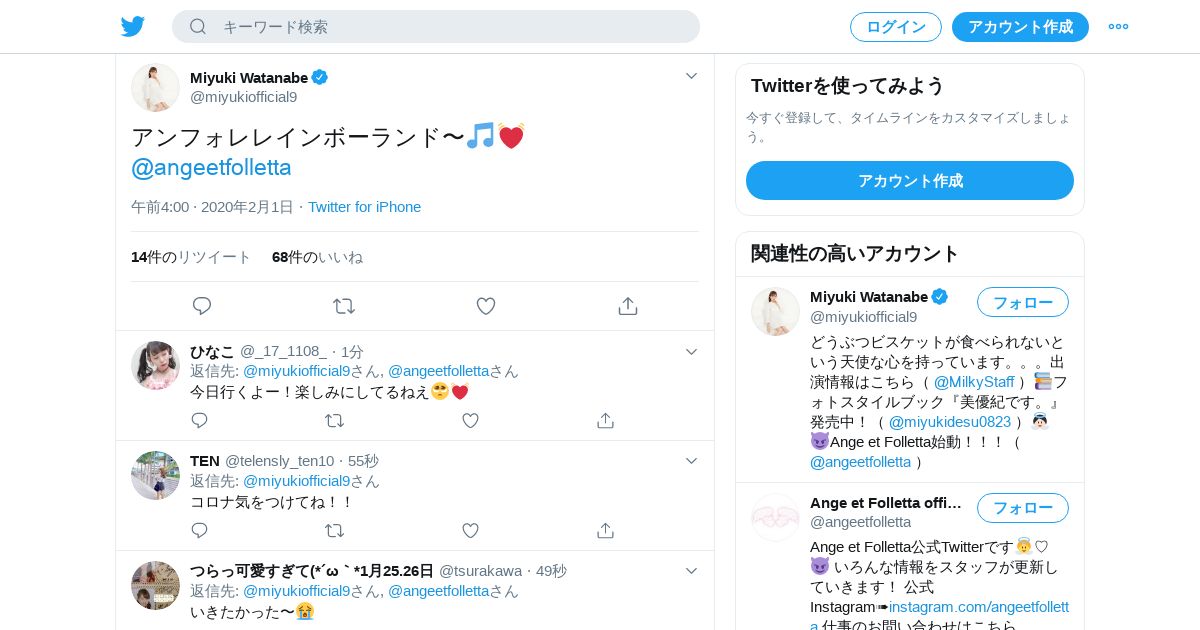Open Miyuki Watanabe's profile avatar in tweet

pos(155,87)
